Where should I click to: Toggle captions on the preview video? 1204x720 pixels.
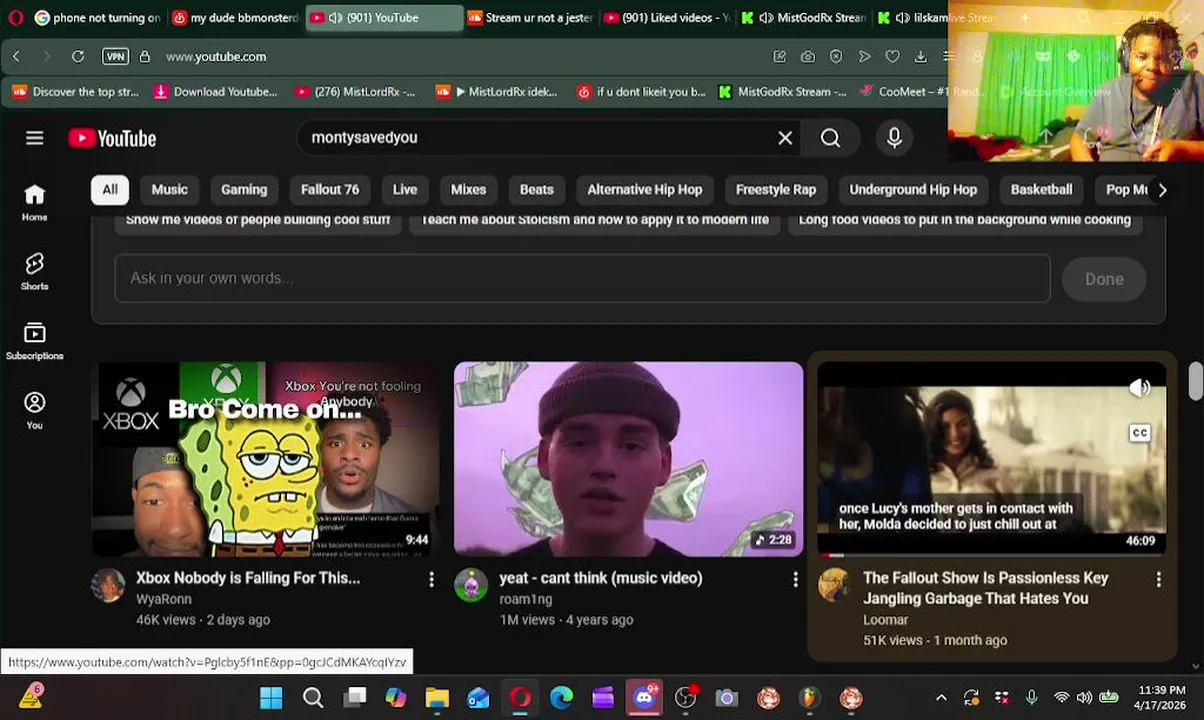[1140, 433]
